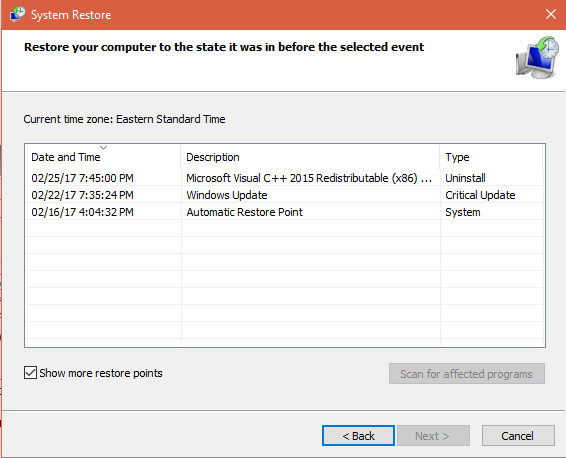The height and width of the screenshot is (458, 566).
Task: Select the Automatic Restore Point row
Action: pyautogui.click(x=284, y=212)
